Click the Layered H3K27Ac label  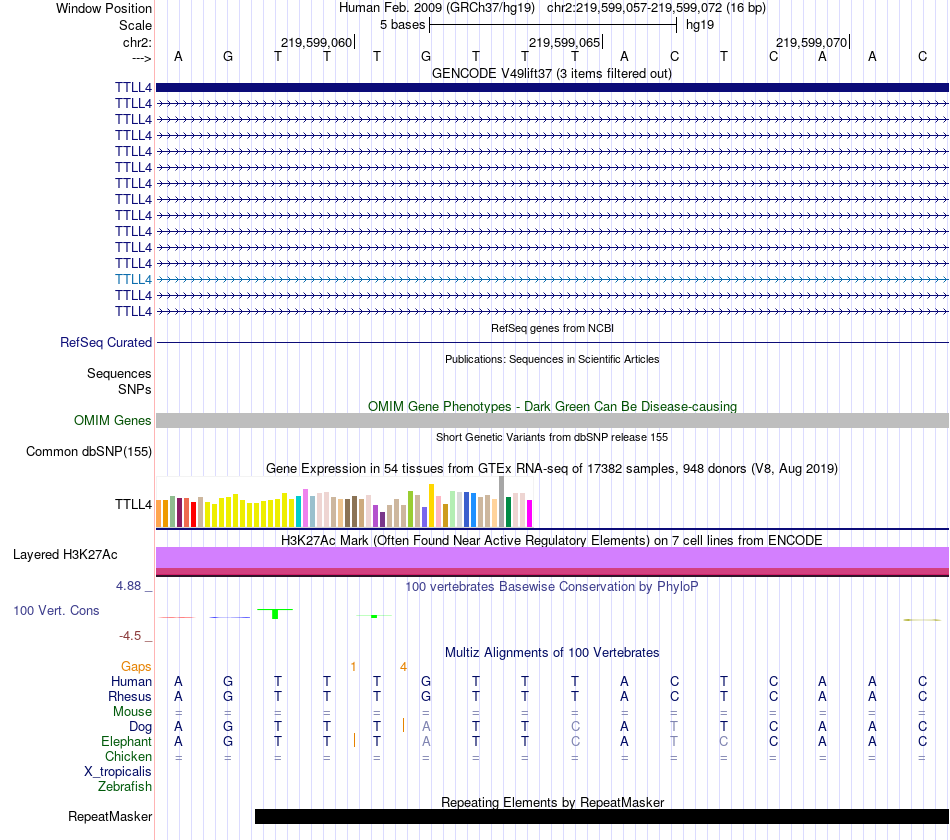coord(65,555)
